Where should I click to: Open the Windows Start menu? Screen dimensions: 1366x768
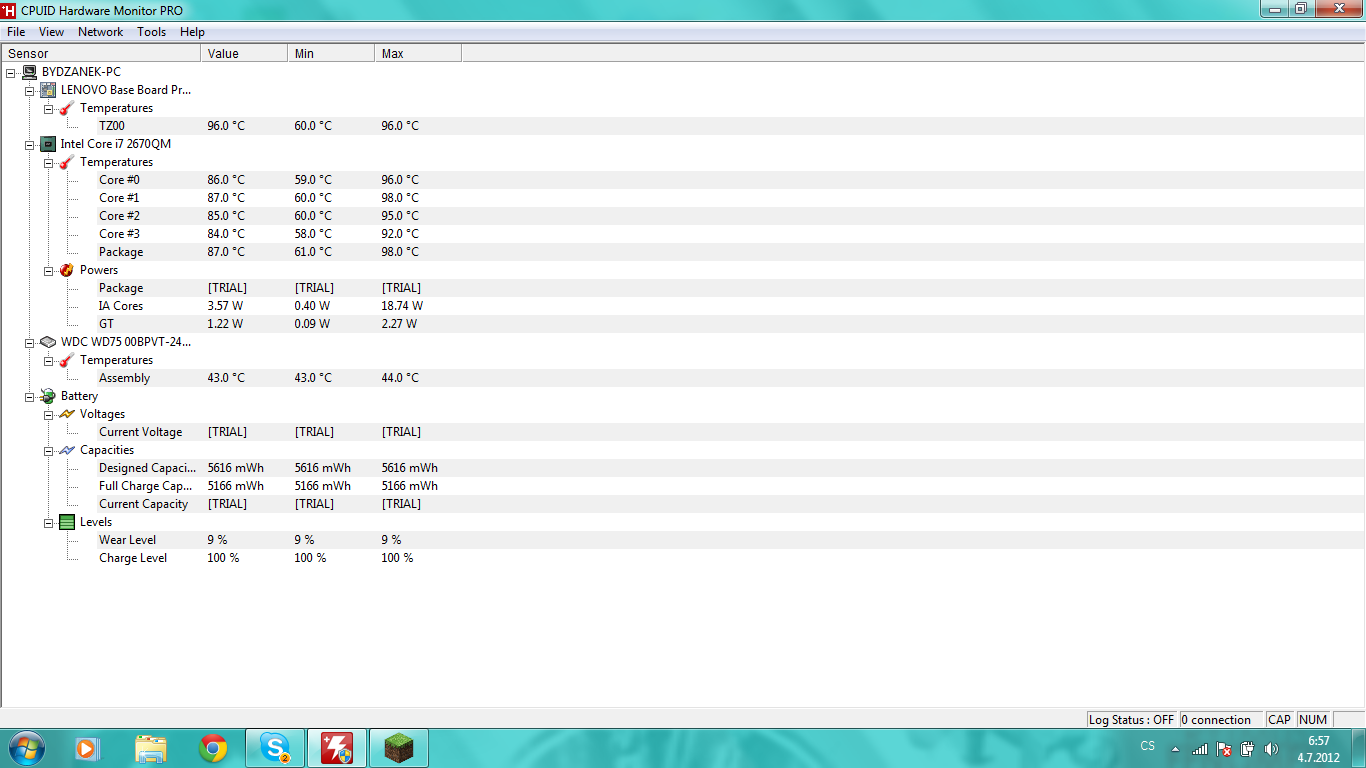(x=25, y=748)
